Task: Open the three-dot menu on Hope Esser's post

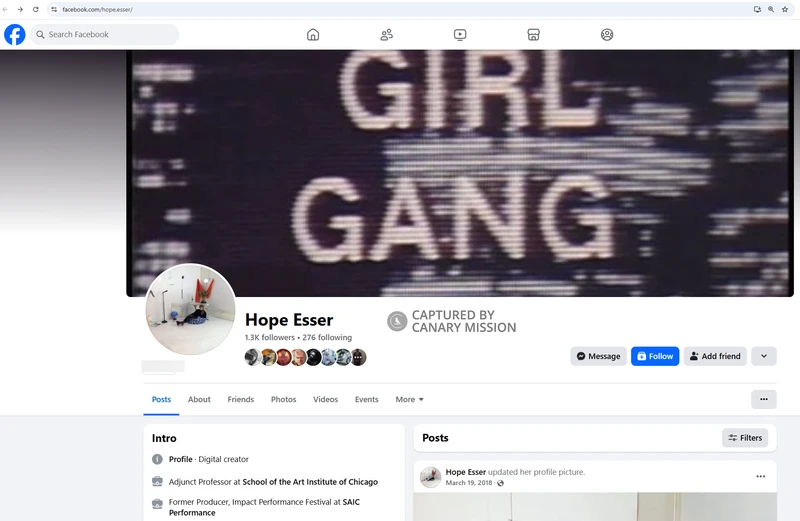Action: [x=760, y=476]
